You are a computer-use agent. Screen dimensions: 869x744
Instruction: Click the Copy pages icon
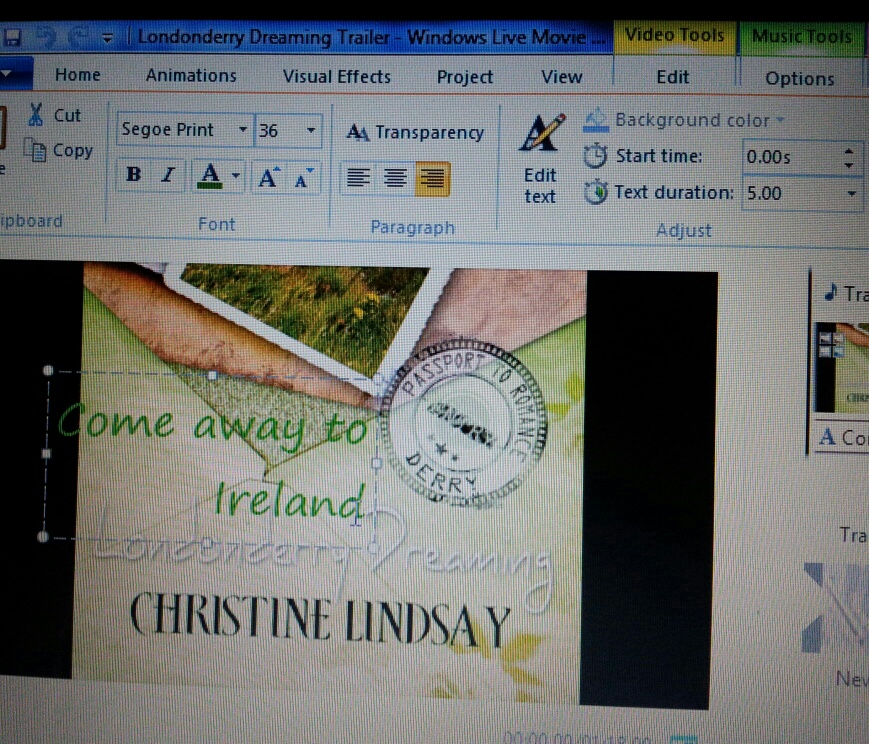34,150
